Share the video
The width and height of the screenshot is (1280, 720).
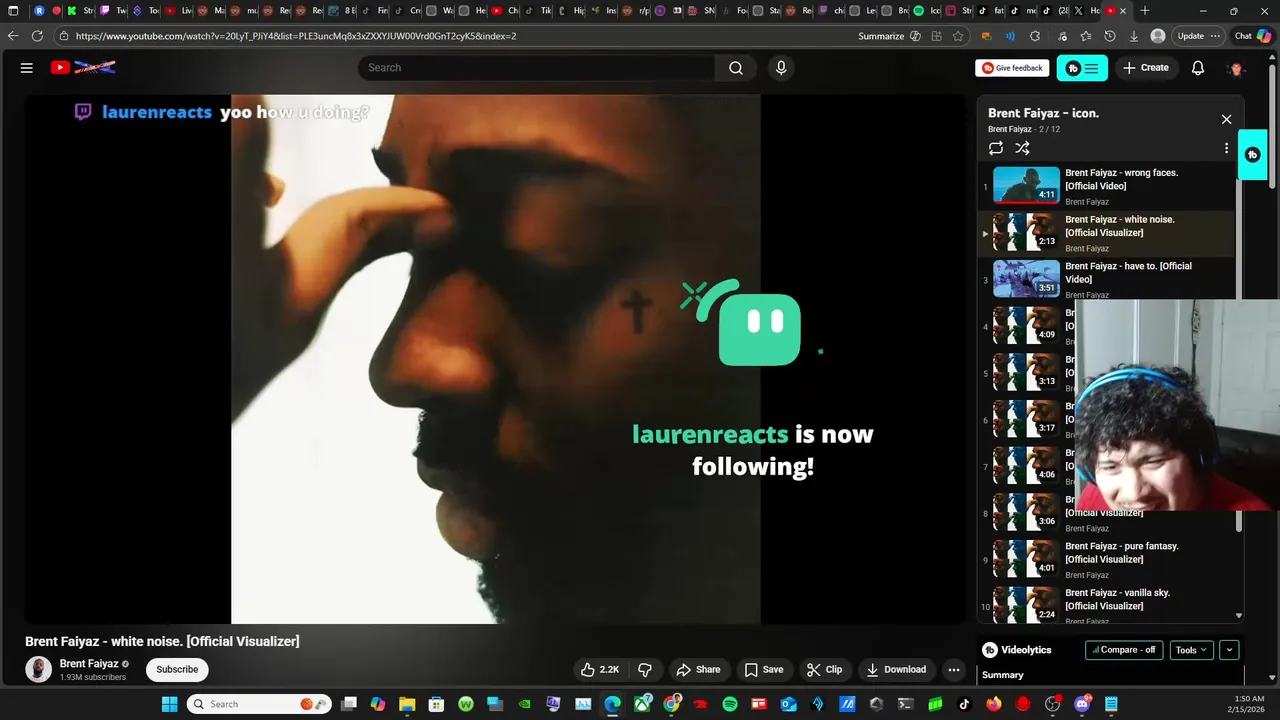click(x=698, y=670)
